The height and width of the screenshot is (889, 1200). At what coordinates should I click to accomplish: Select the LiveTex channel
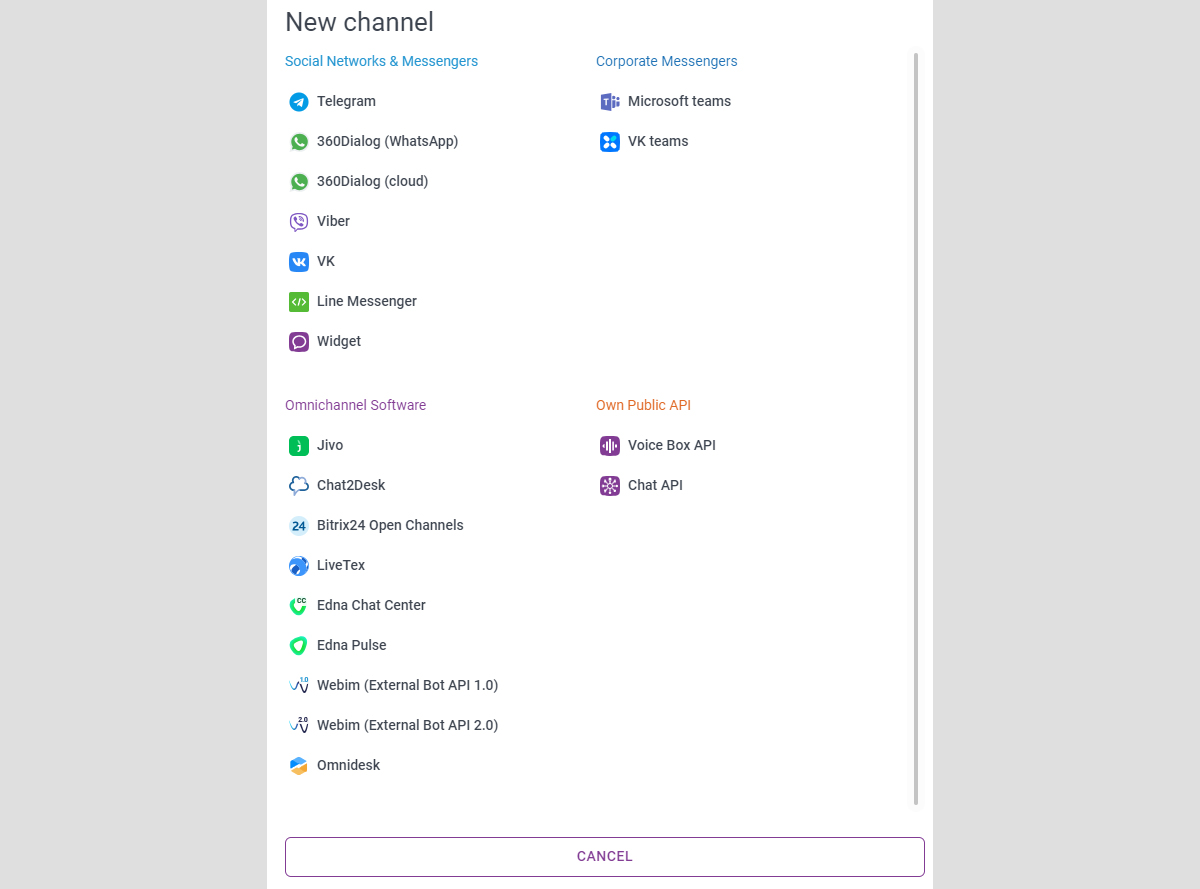pos(341,566)
